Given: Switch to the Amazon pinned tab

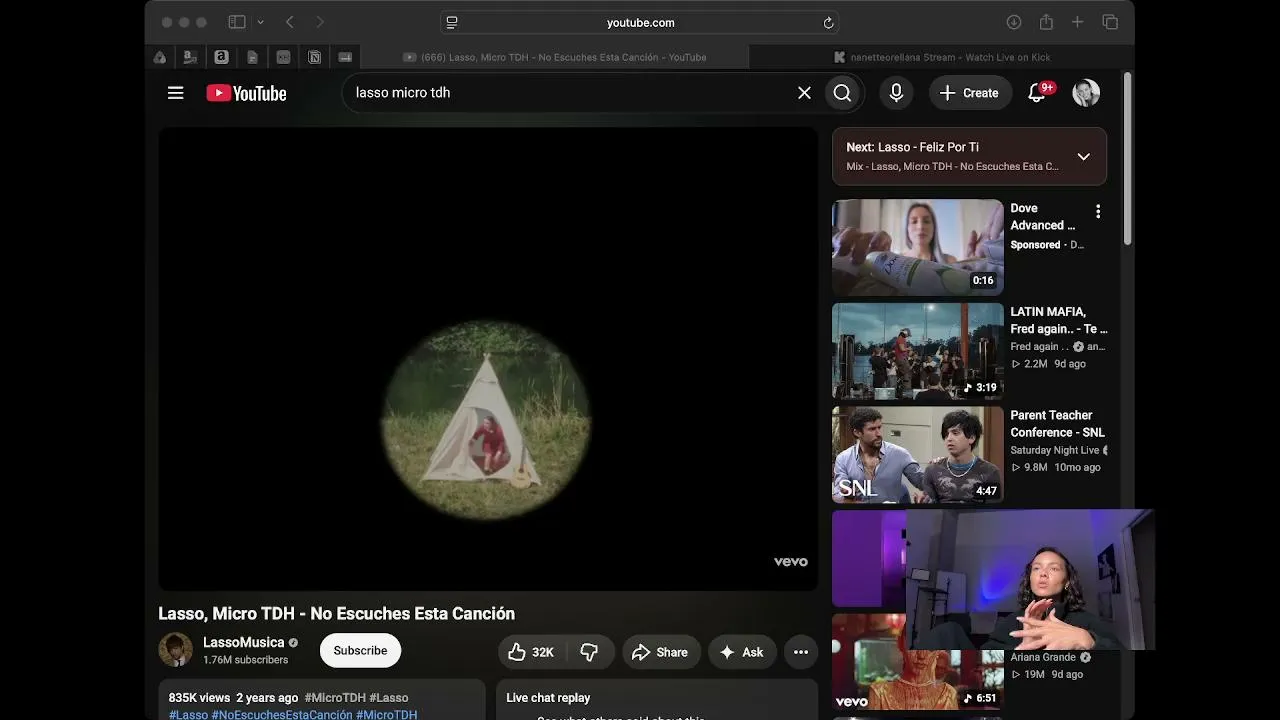Looking at the screenshot, I should pos(222,57).
